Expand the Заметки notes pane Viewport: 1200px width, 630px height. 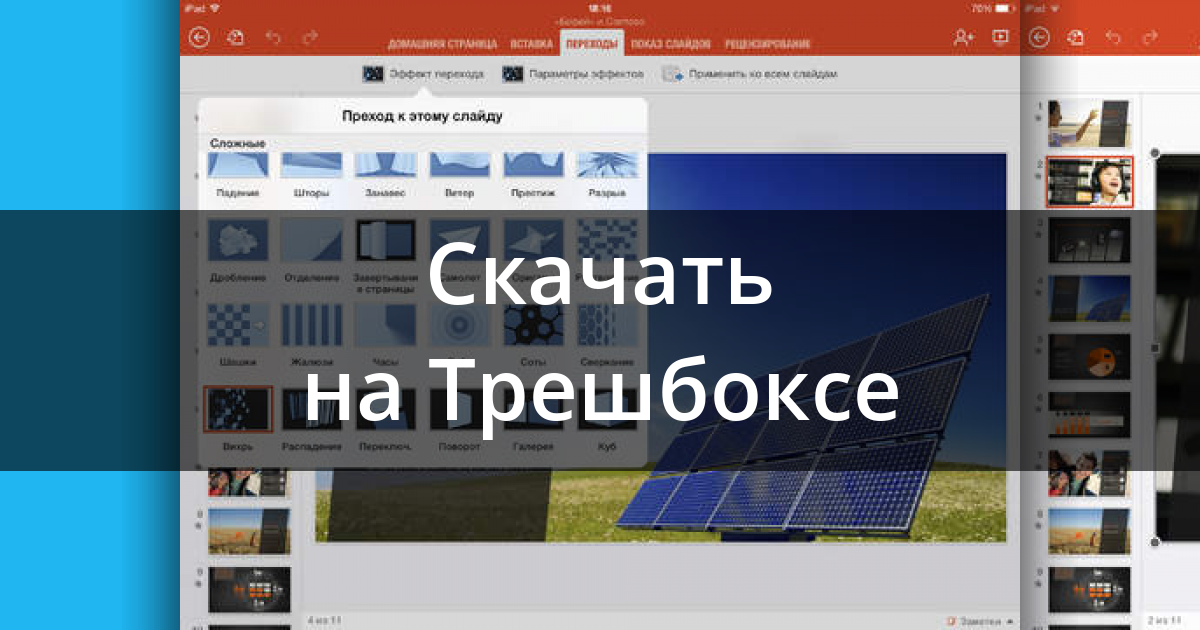click(978, 621)
